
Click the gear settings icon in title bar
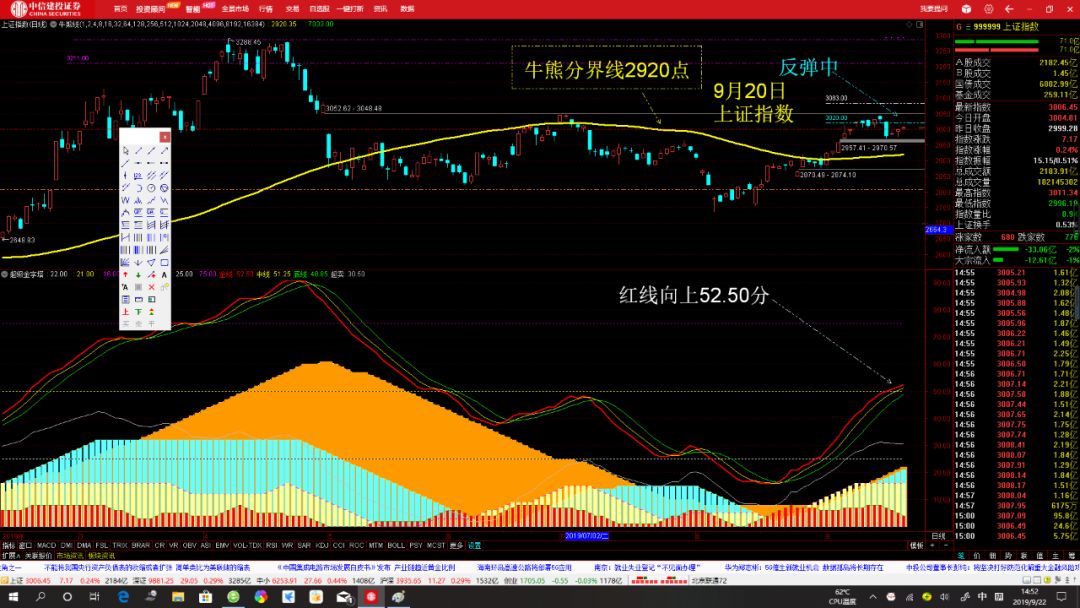pyautogui.click(x=988, y=9)
